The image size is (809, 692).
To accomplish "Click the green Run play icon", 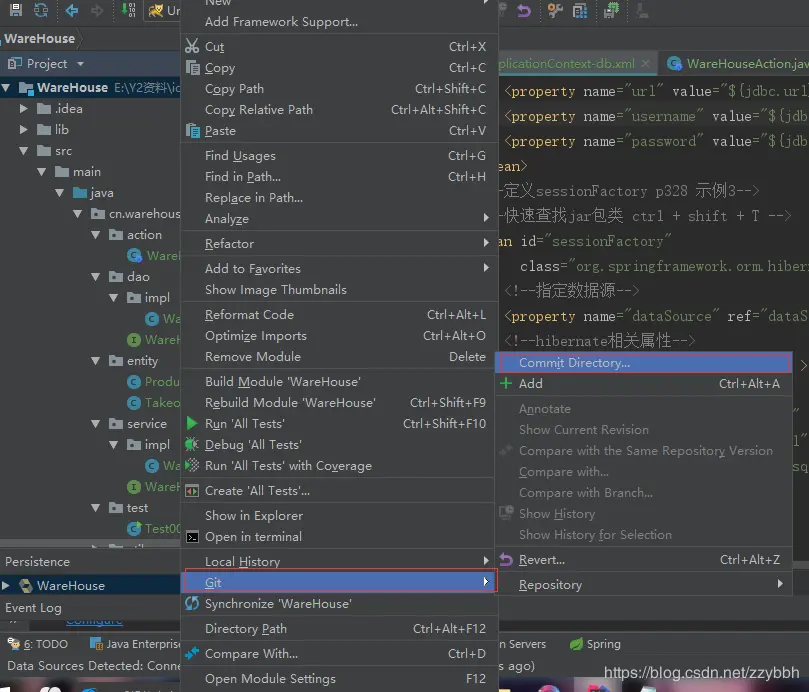I will [192, 423].
